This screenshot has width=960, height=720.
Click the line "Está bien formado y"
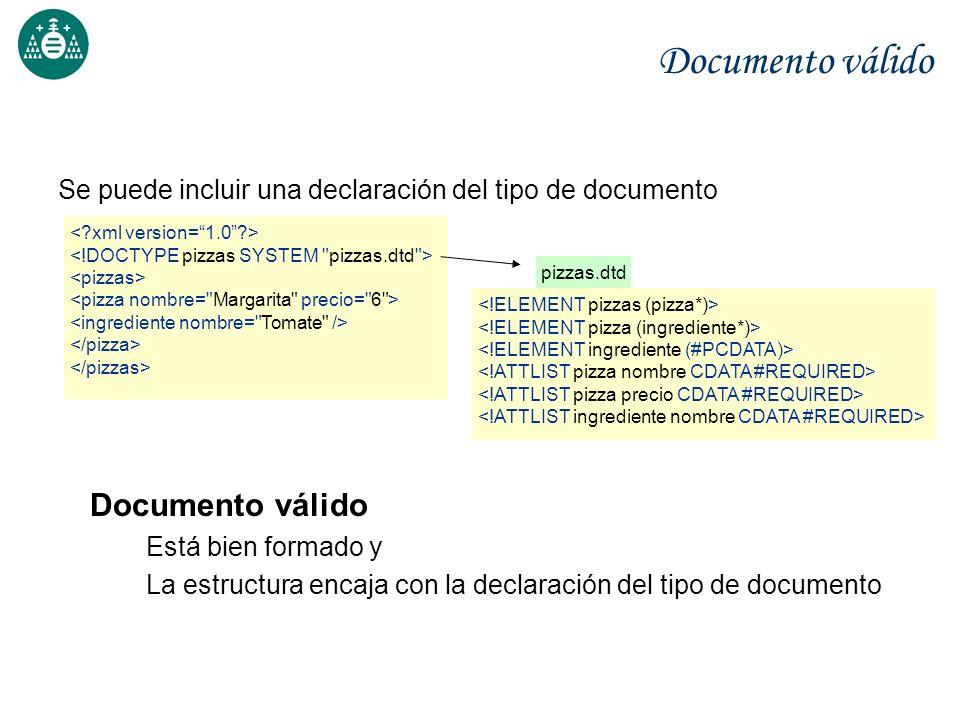click(x=264, y=547)
